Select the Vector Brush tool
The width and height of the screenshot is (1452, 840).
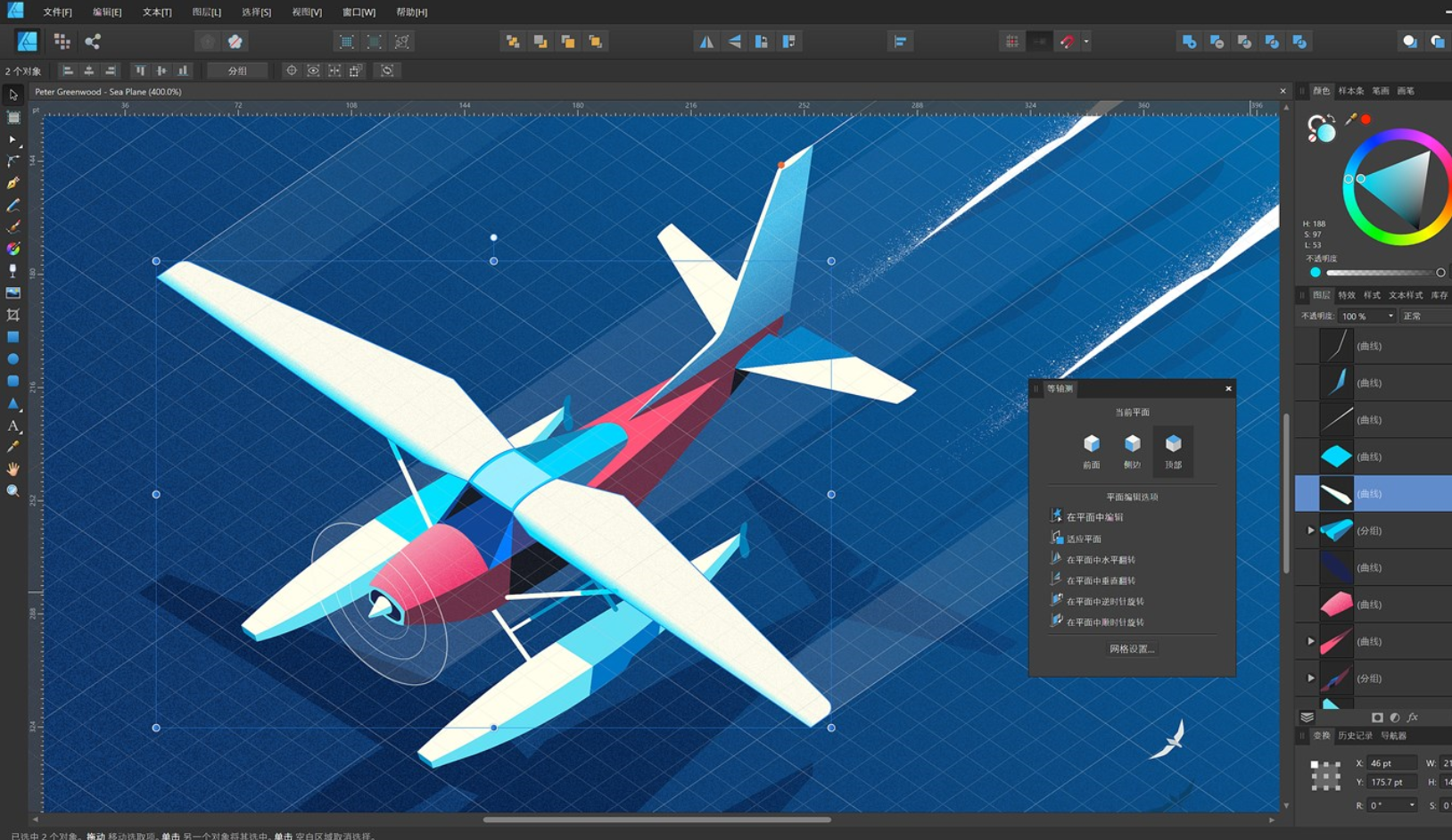coord(13,227)
